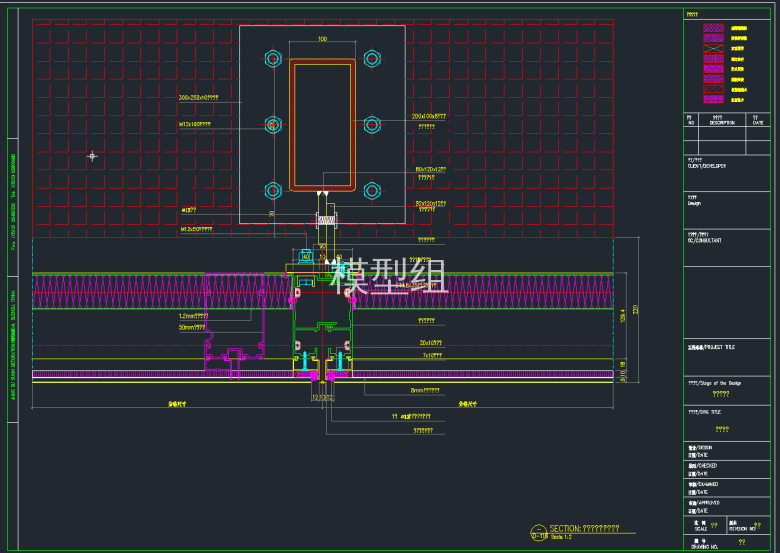Select the first hatch swatch in legend

715,30
